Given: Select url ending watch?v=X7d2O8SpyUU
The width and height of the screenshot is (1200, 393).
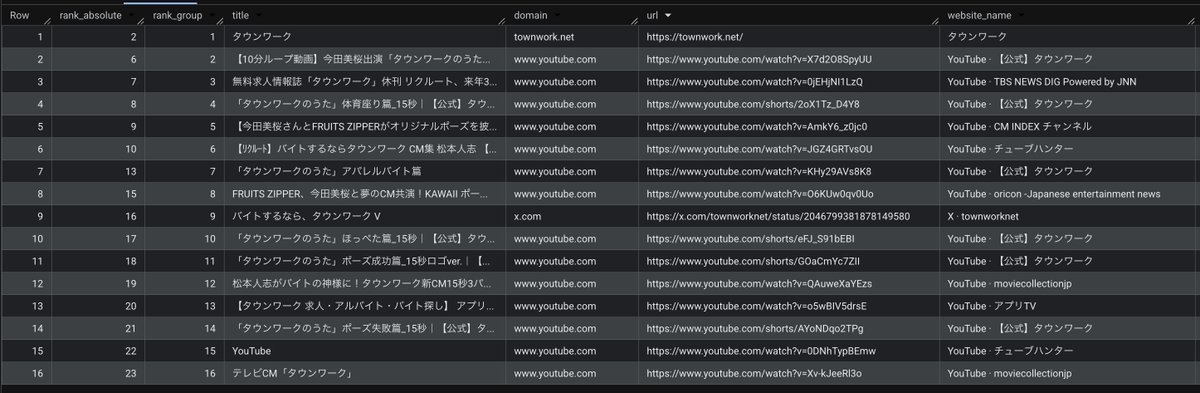Looking at the screenshot, I should tap(759, 58).
